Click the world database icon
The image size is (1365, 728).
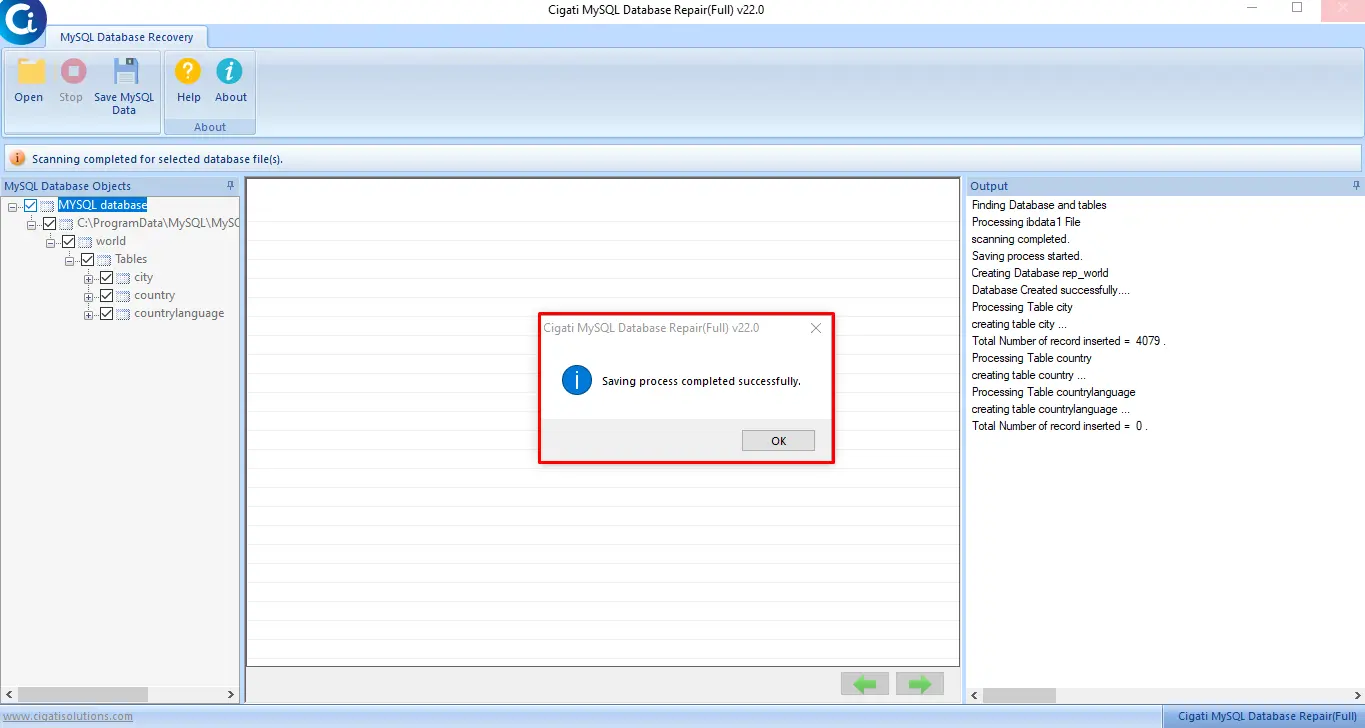tap(85, 242)
